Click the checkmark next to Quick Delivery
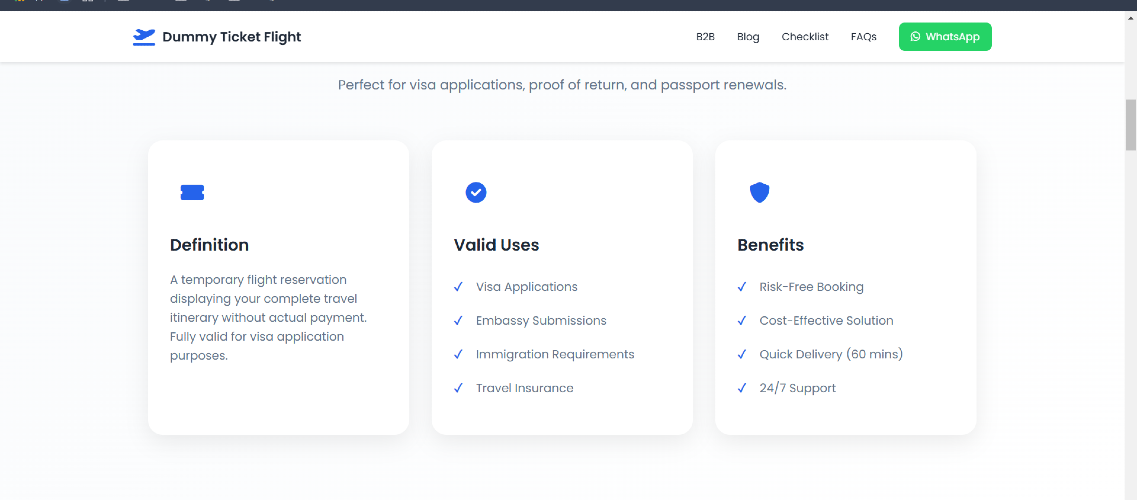The height and width of the screenshot is (500, 1137). pyautogui.click(x=742, y=354)
